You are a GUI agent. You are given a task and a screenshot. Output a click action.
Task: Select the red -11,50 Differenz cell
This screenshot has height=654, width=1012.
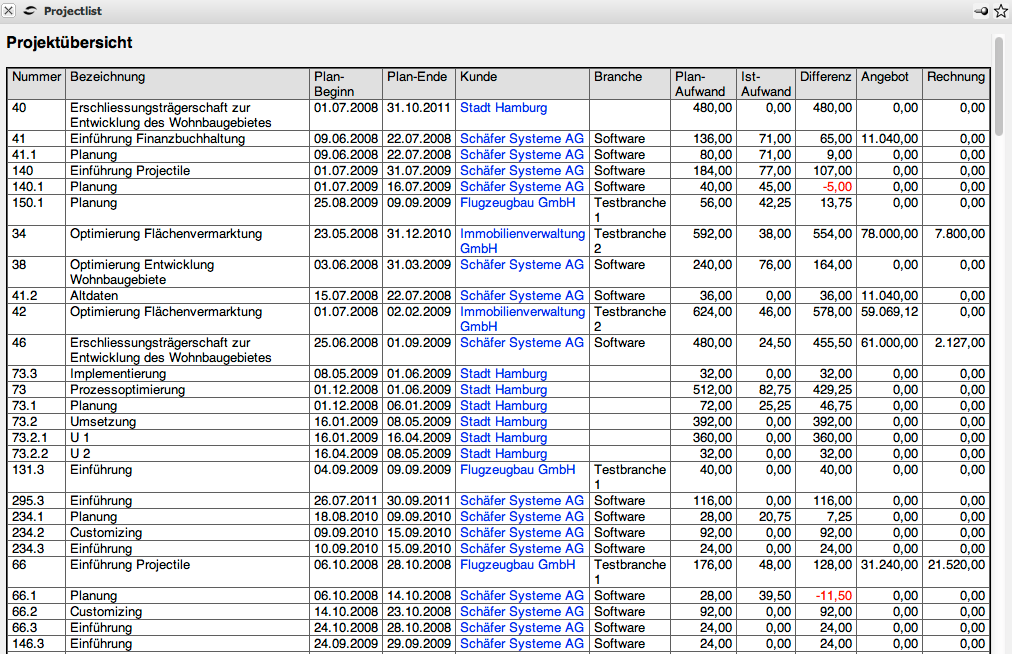tap(832, 596)
